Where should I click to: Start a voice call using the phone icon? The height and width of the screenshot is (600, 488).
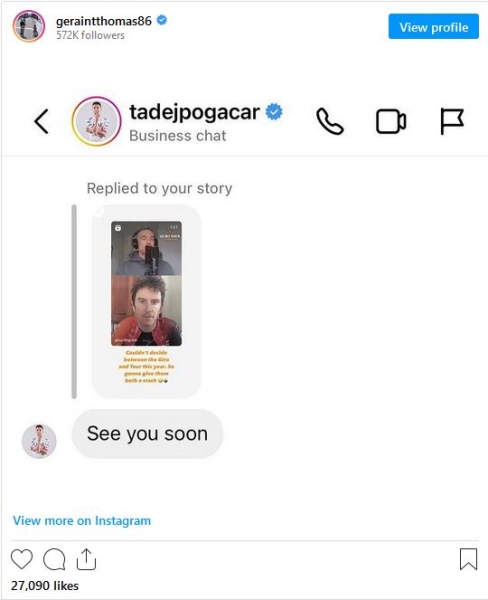click(330, 121)
